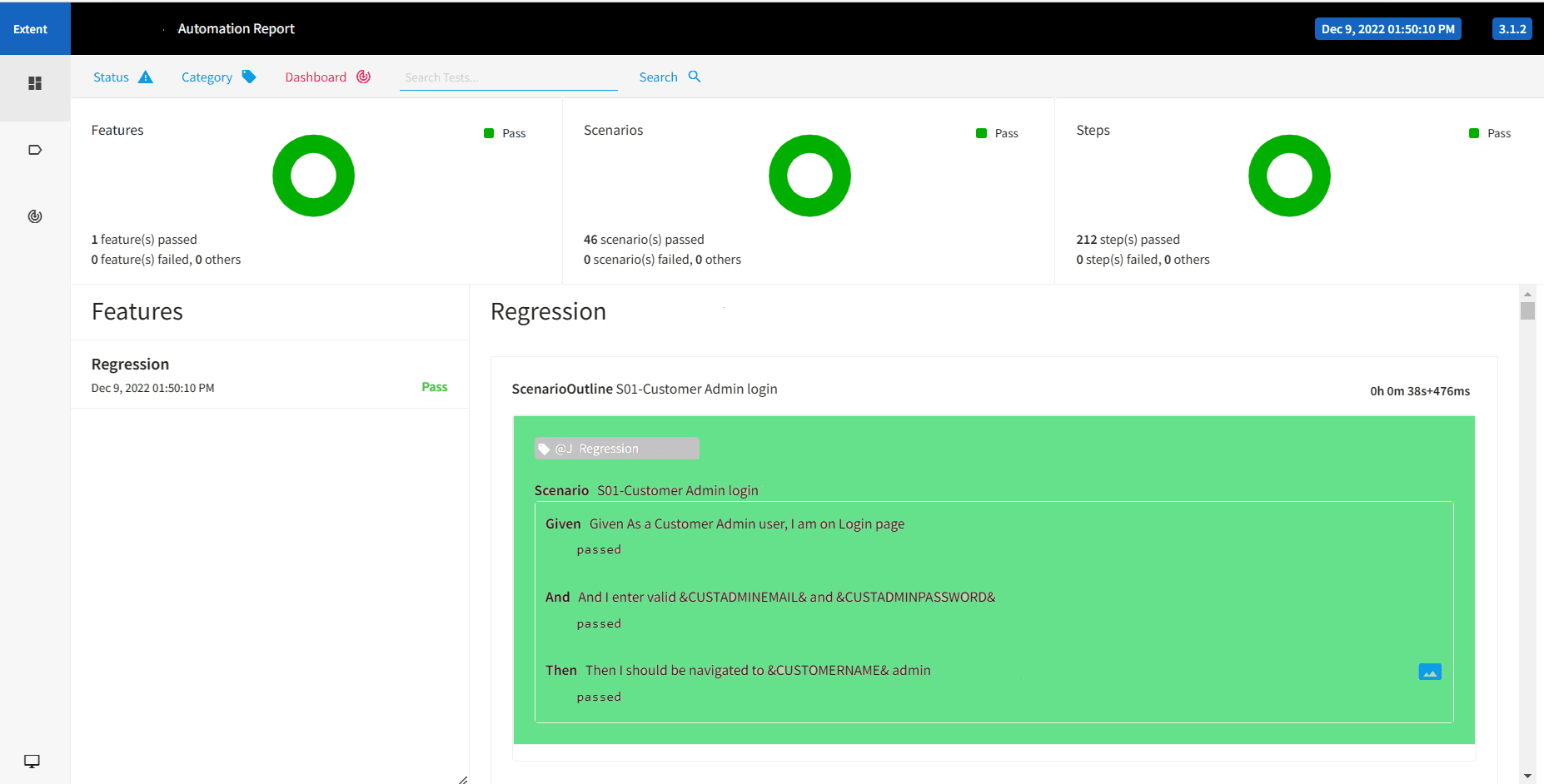
Task: Open the Status filter dropdown
Action: (x=112, y=77)
